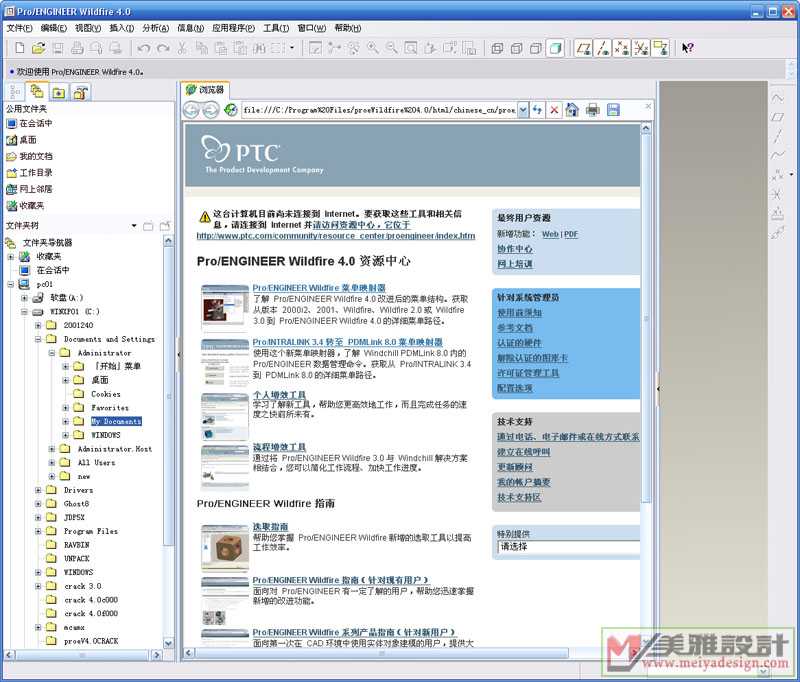
Task: Click the browser Print icon
Action: 592,110
